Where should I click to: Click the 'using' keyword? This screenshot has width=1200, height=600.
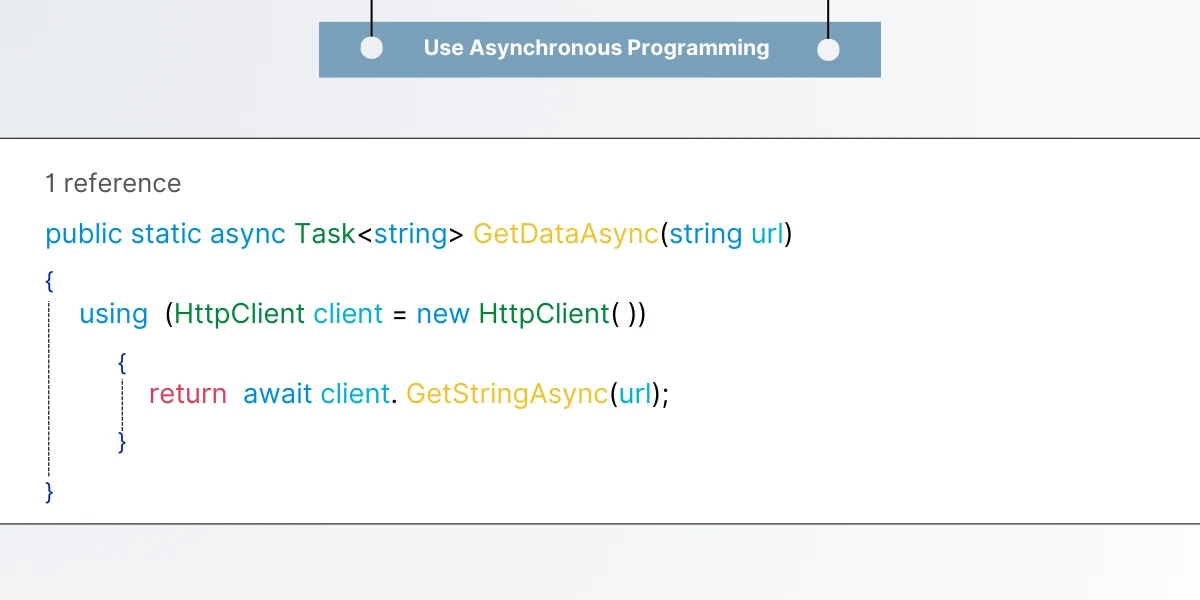113,315
